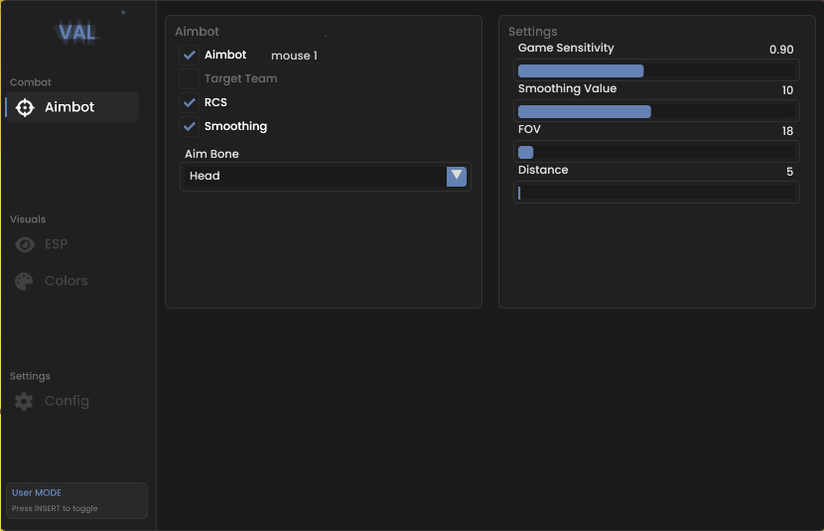Disable the RCS checkbox

(x=189, y=103)
